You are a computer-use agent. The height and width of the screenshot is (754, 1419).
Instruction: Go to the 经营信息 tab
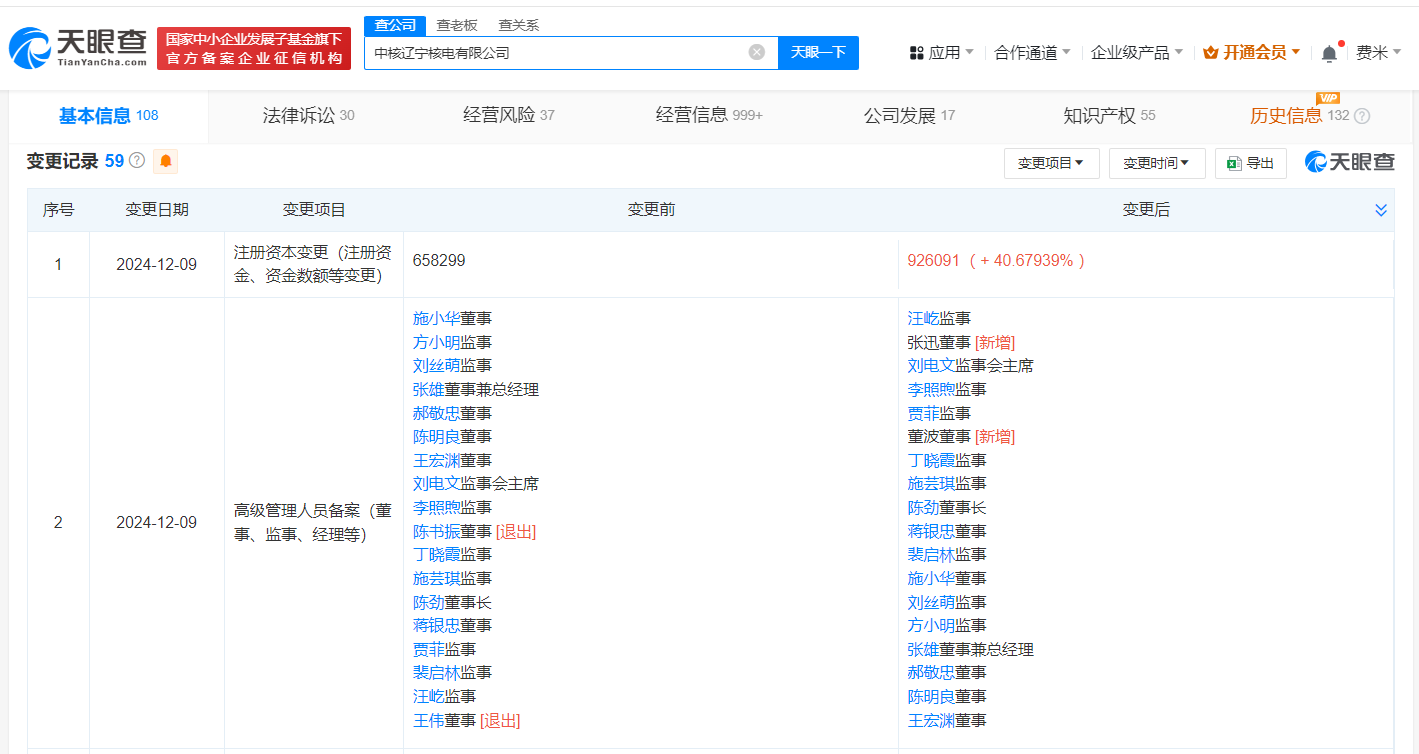(x=709, y=116)
